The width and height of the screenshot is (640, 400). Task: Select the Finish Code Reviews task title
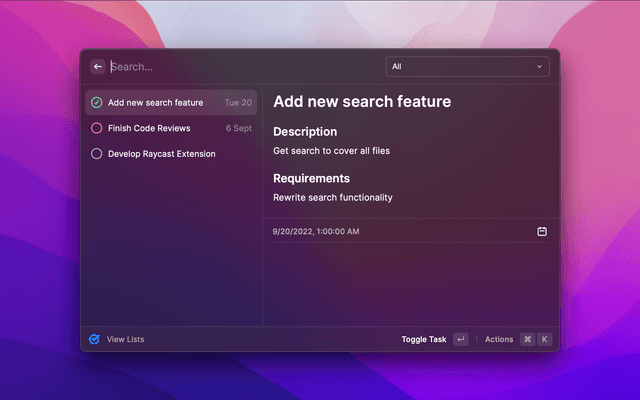click(x=149, y=128)
